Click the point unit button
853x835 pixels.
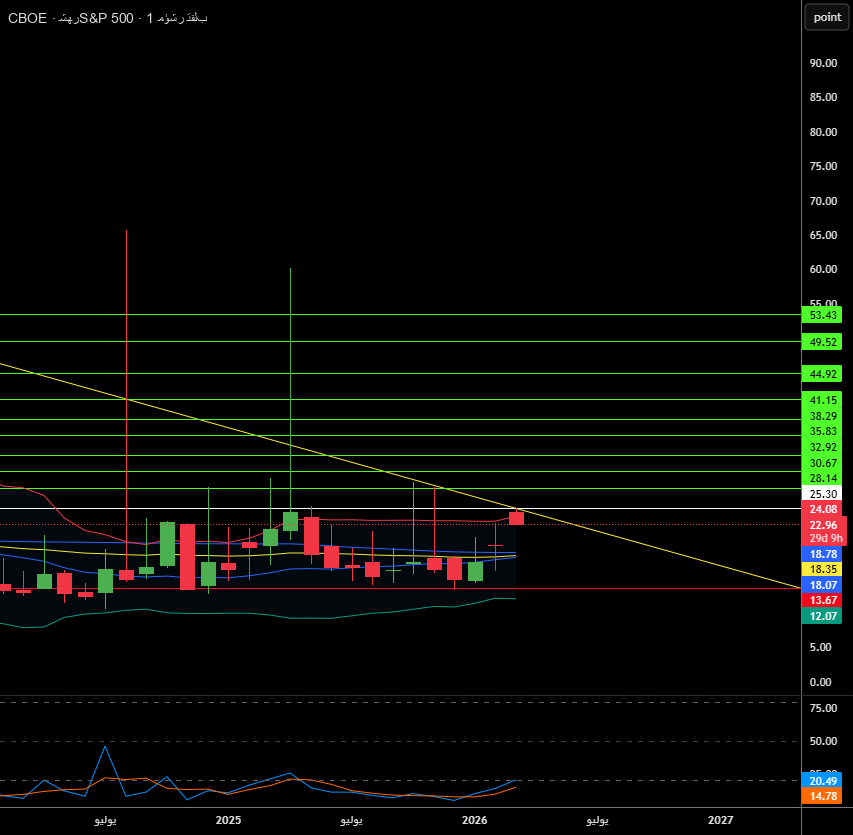[x=827, y=16]
